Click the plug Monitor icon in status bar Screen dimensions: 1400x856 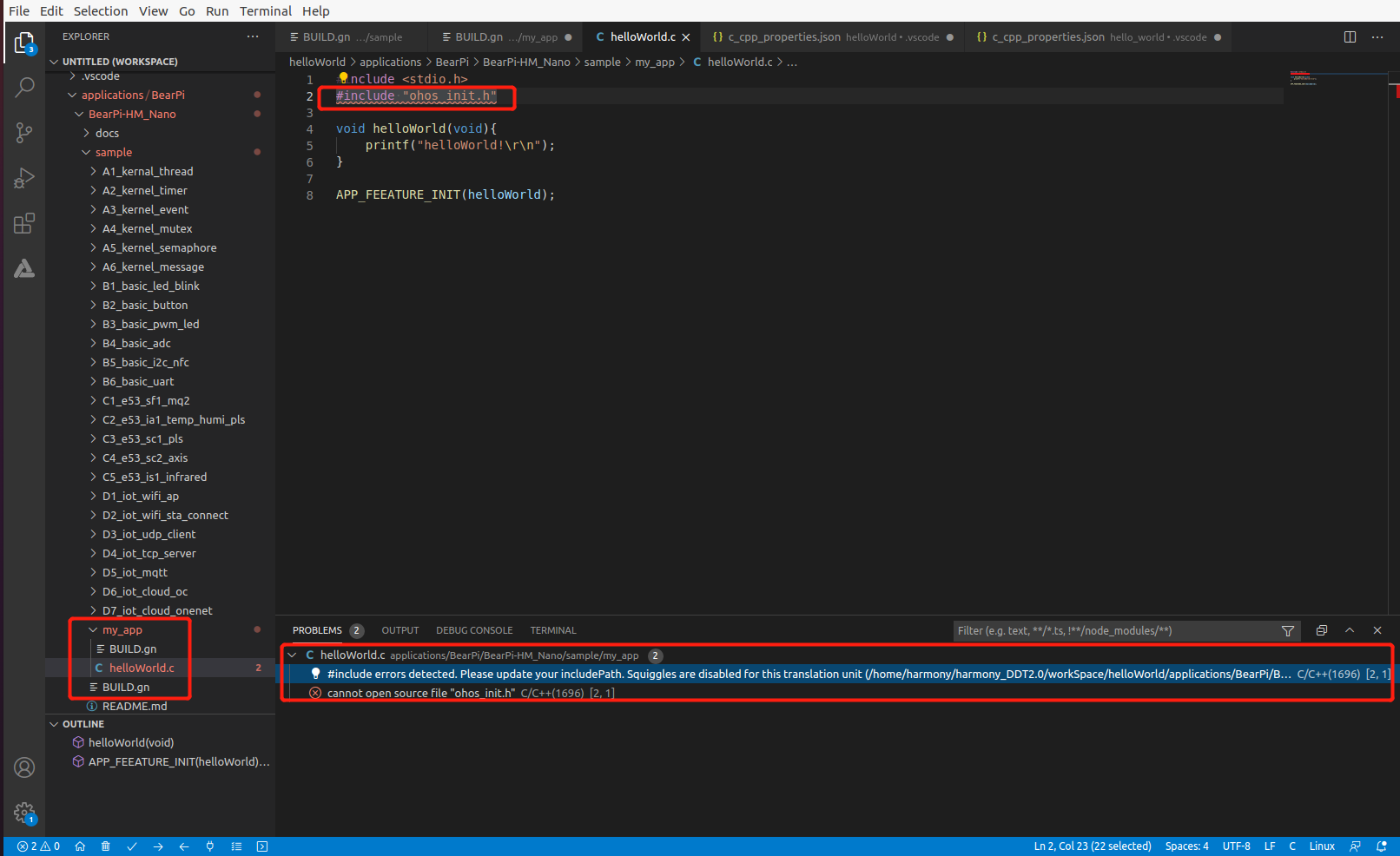(210, 846)
